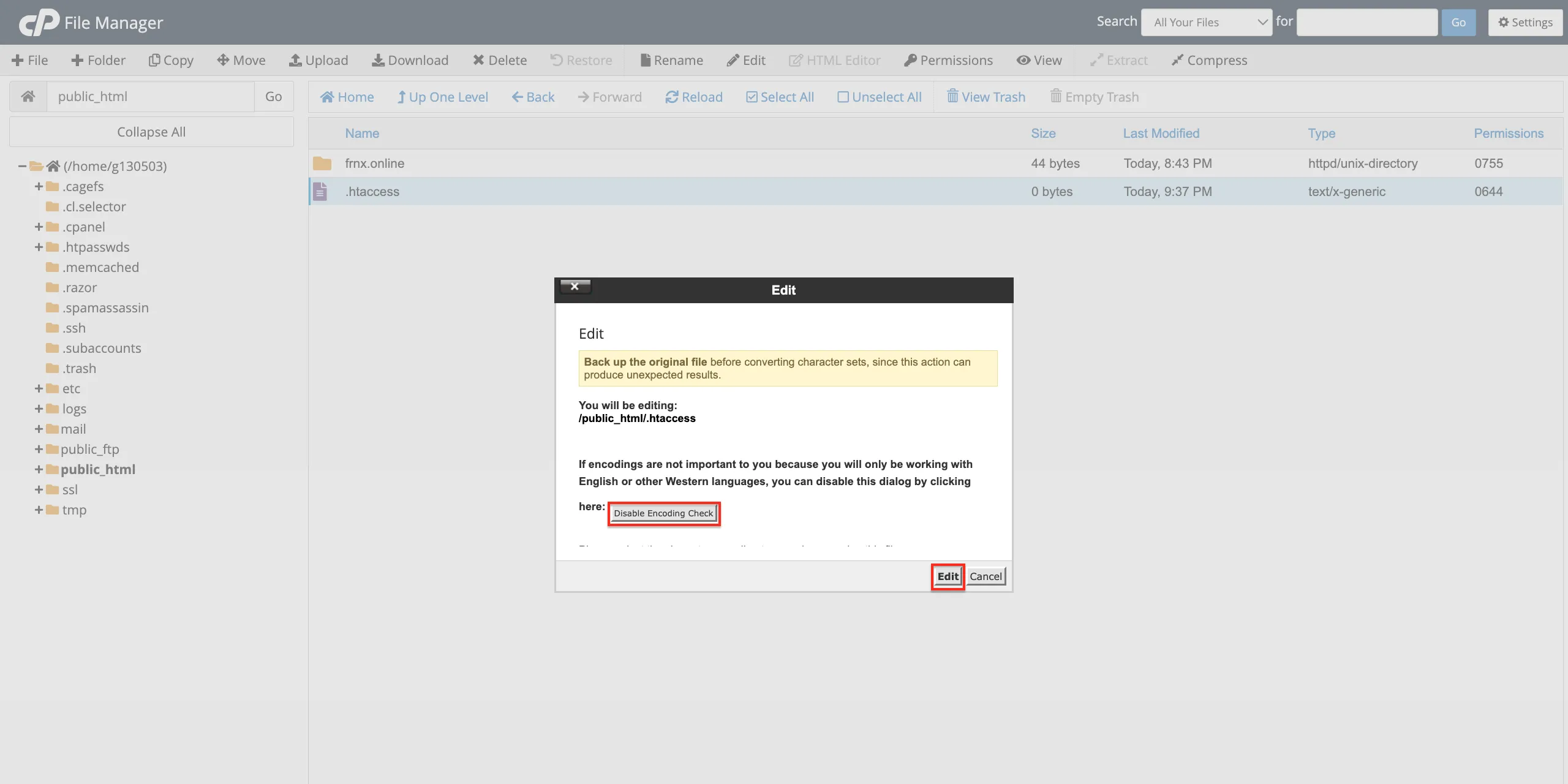Image resolution: width=1568 pixels, height=784 pixels.
Task: Click Empty Trash
Action: tap(1095, 97)
